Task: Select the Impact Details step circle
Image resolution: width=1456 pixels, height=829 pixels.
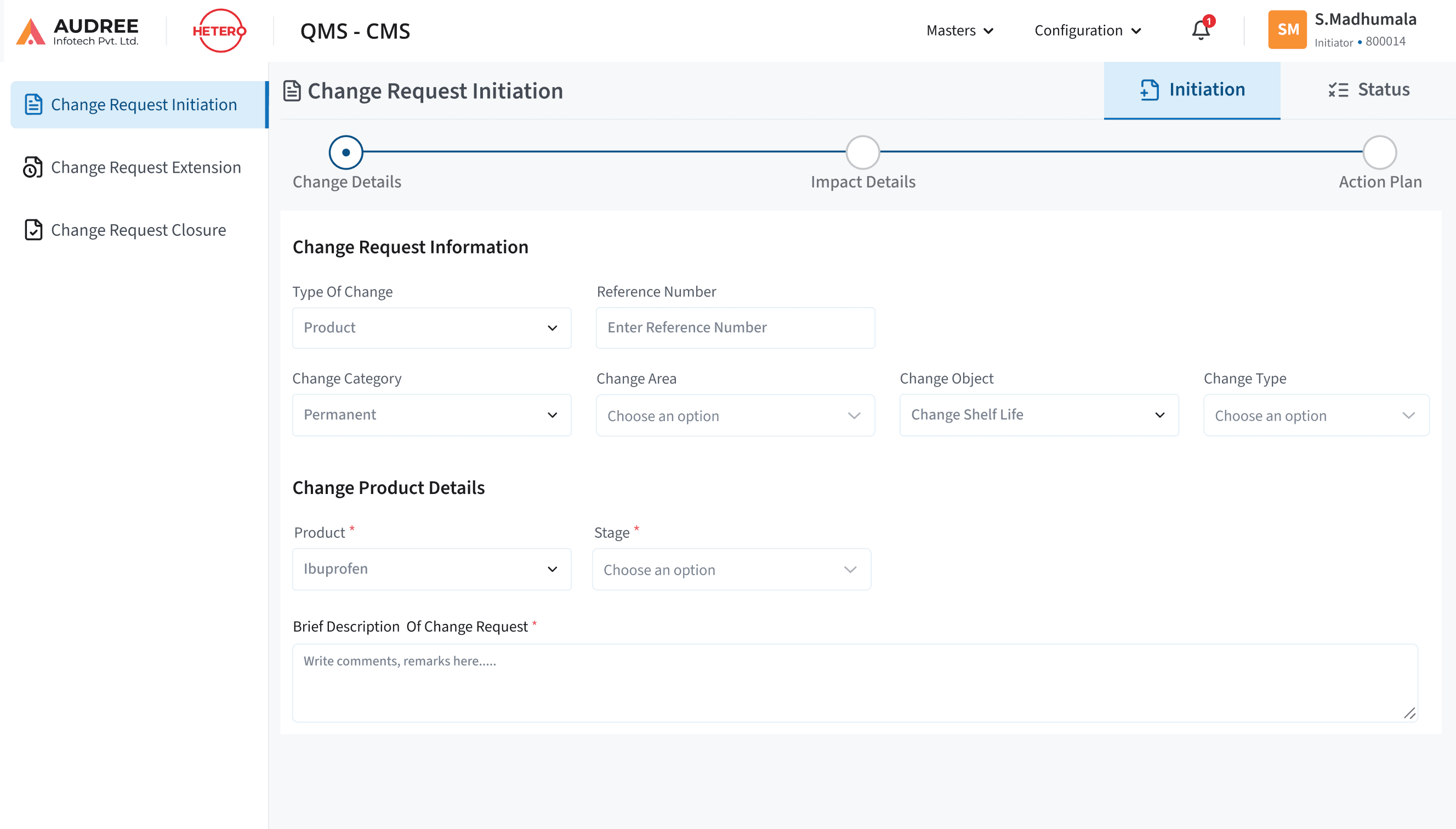Action: (862, 152)
